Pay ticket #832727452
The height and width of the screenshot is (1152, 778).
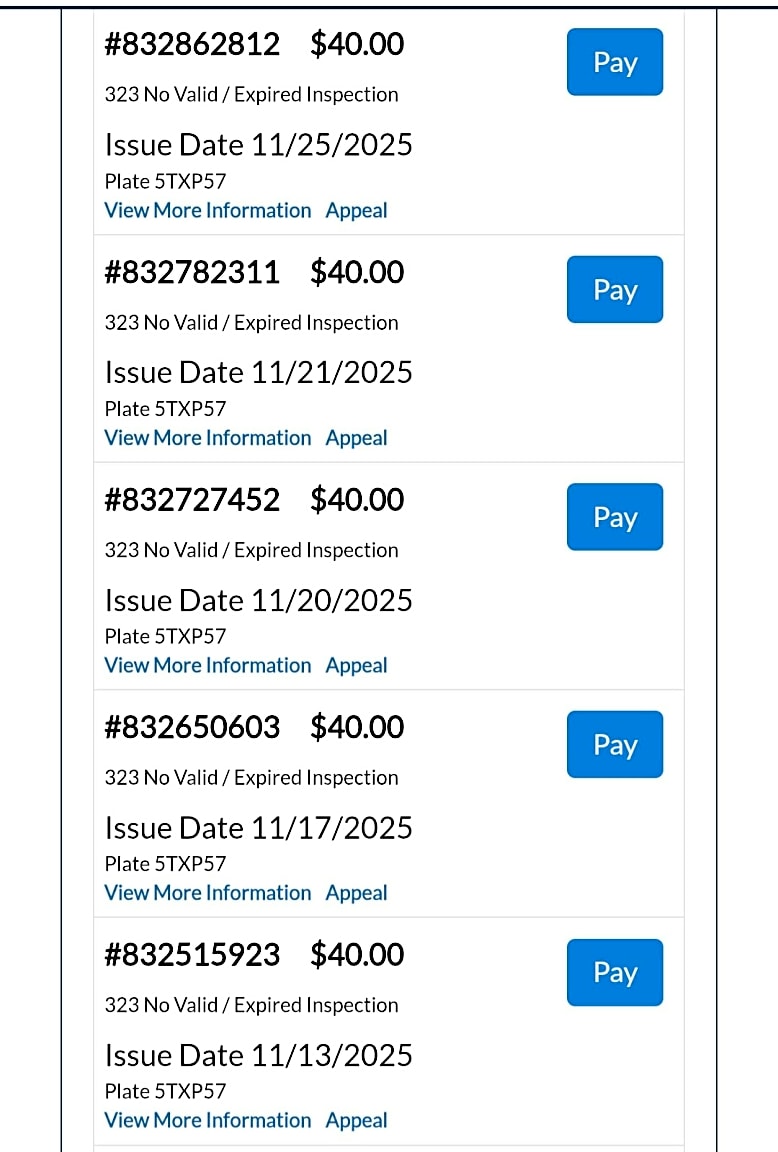614,517
